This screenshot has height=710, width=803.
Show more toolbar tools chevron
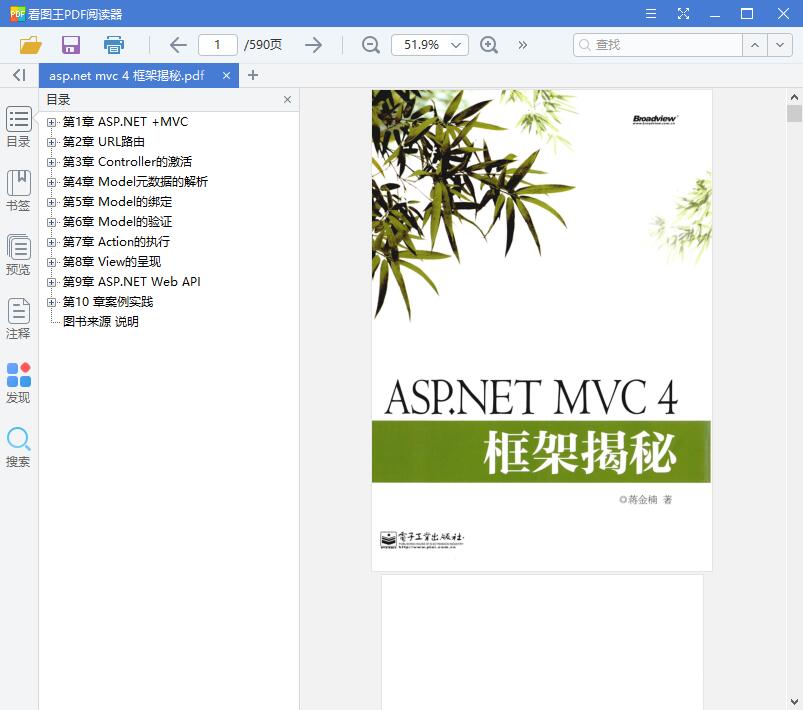522,45
